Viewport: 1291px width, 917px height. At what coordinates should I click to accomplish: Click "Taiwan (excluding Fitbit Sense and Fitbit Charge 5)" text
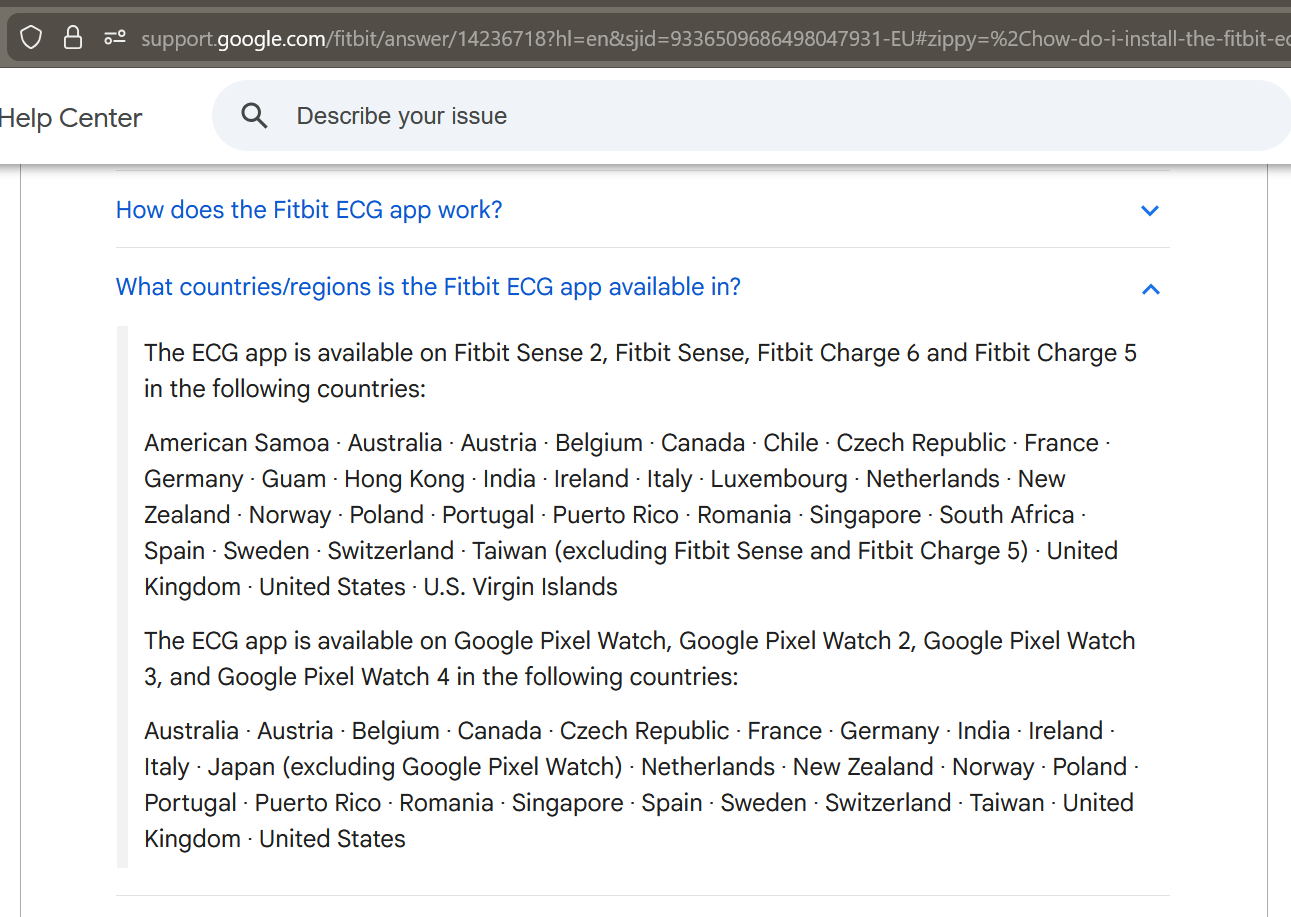[x=750, y=551]
